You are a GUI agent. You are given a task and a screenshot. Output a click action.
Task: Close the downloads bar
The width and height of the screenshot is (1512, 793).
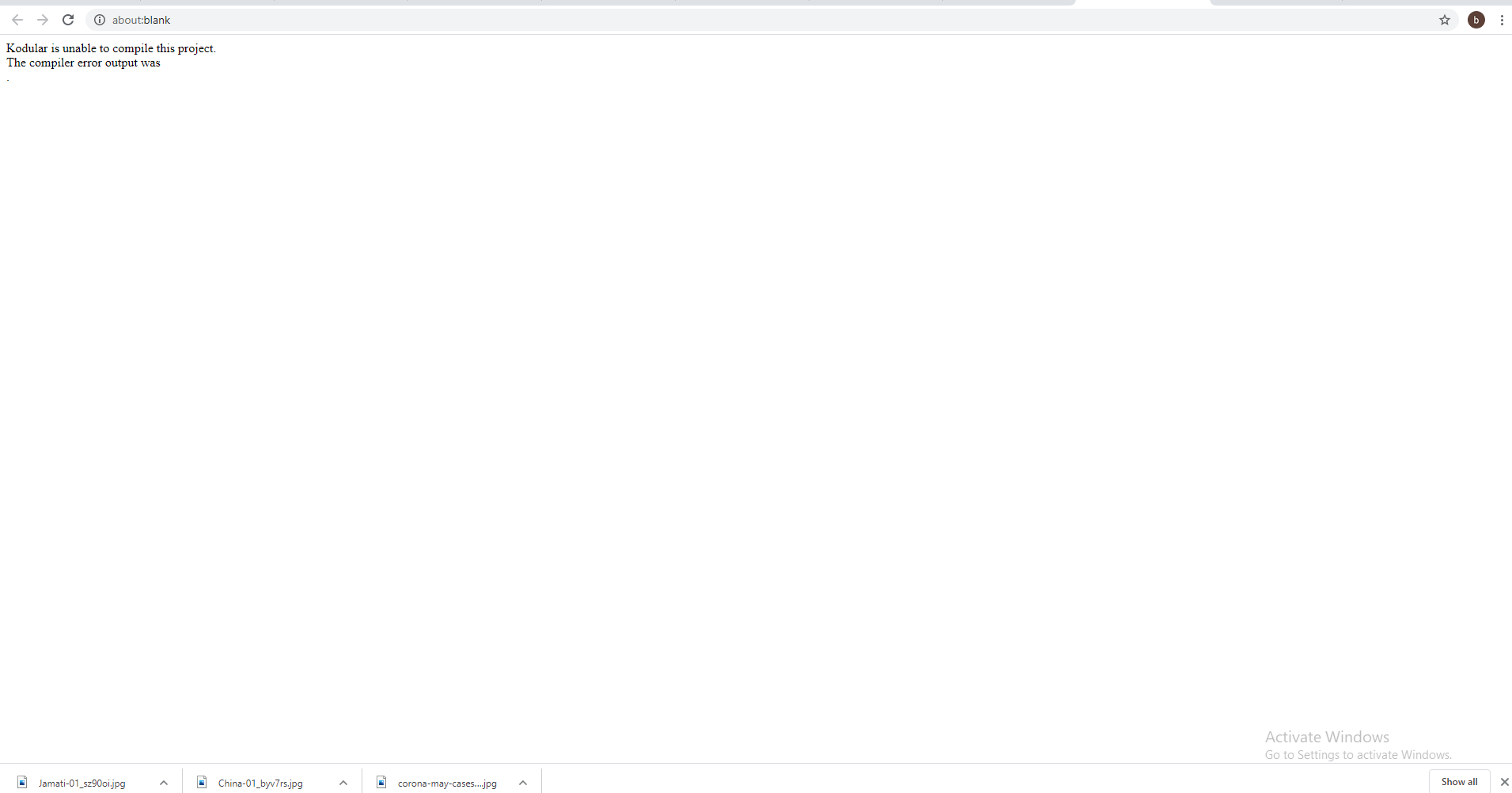point(1504,782)
